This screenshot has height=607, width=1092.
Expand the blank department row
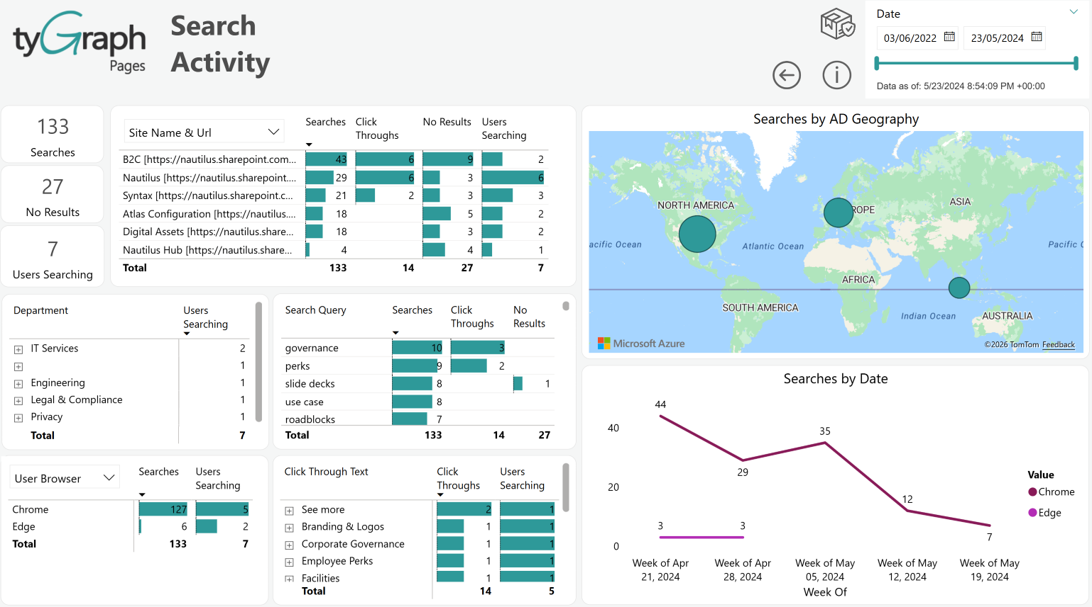[x=18, y=367]
